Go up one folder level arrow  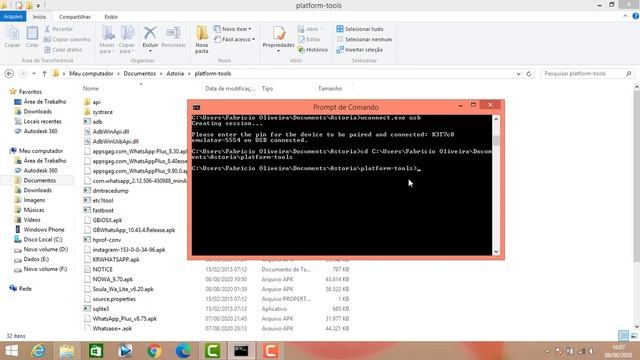pyautogui.click(x=44, y=73)
